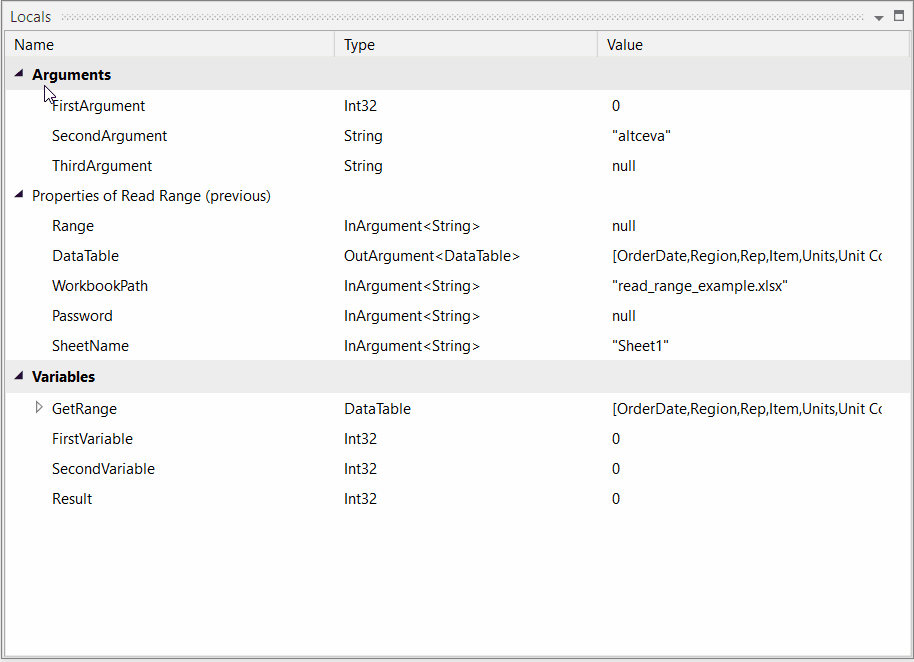This screenshot has height=662, width=914.
Task: Collapse the Variables section
Action: click(x=19, y=375)
